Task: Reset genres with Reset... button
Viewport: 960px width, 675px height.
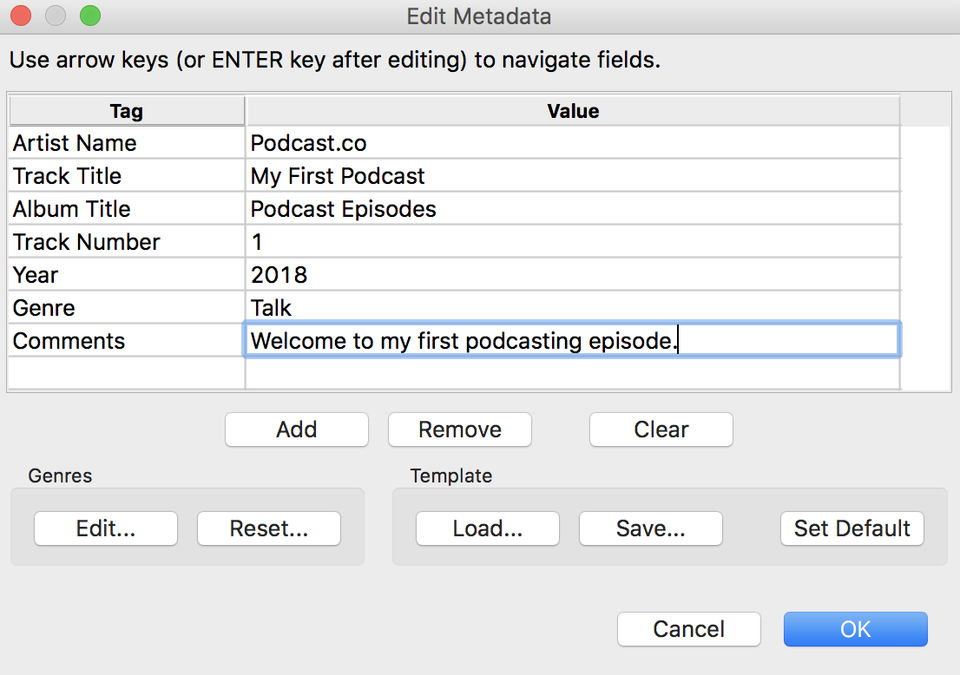Action: [x=268, y=529]
